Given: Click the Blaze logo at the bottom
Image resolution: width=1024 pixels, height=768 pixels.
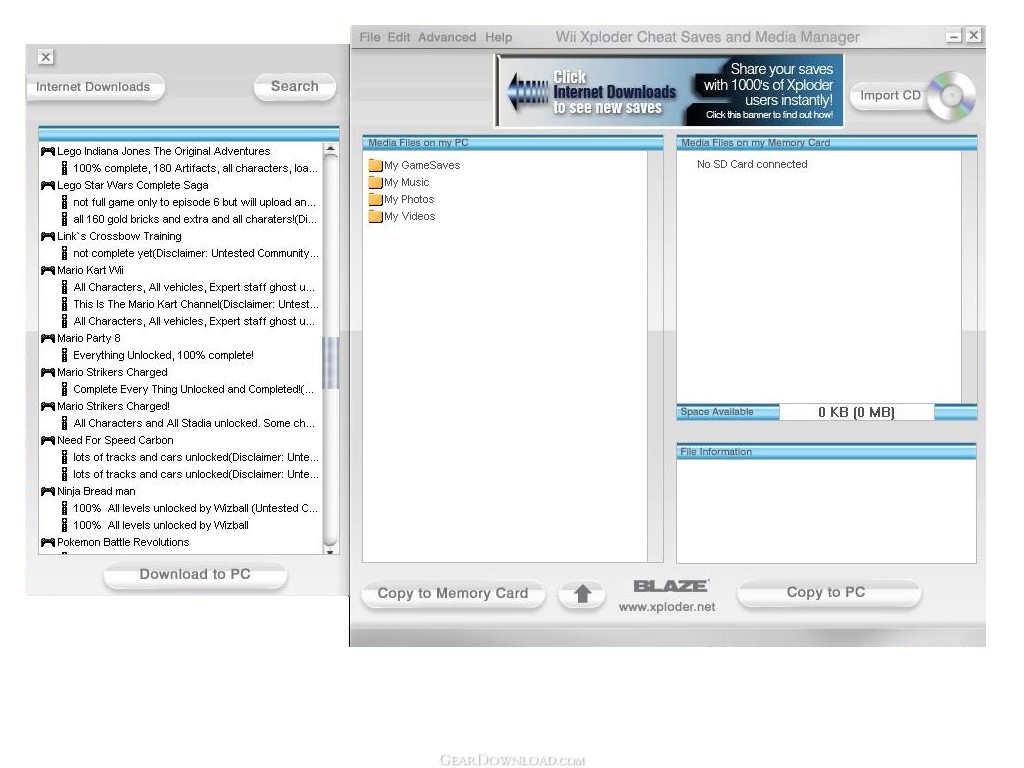Looking at the screenshot, I should pos(671,586).
